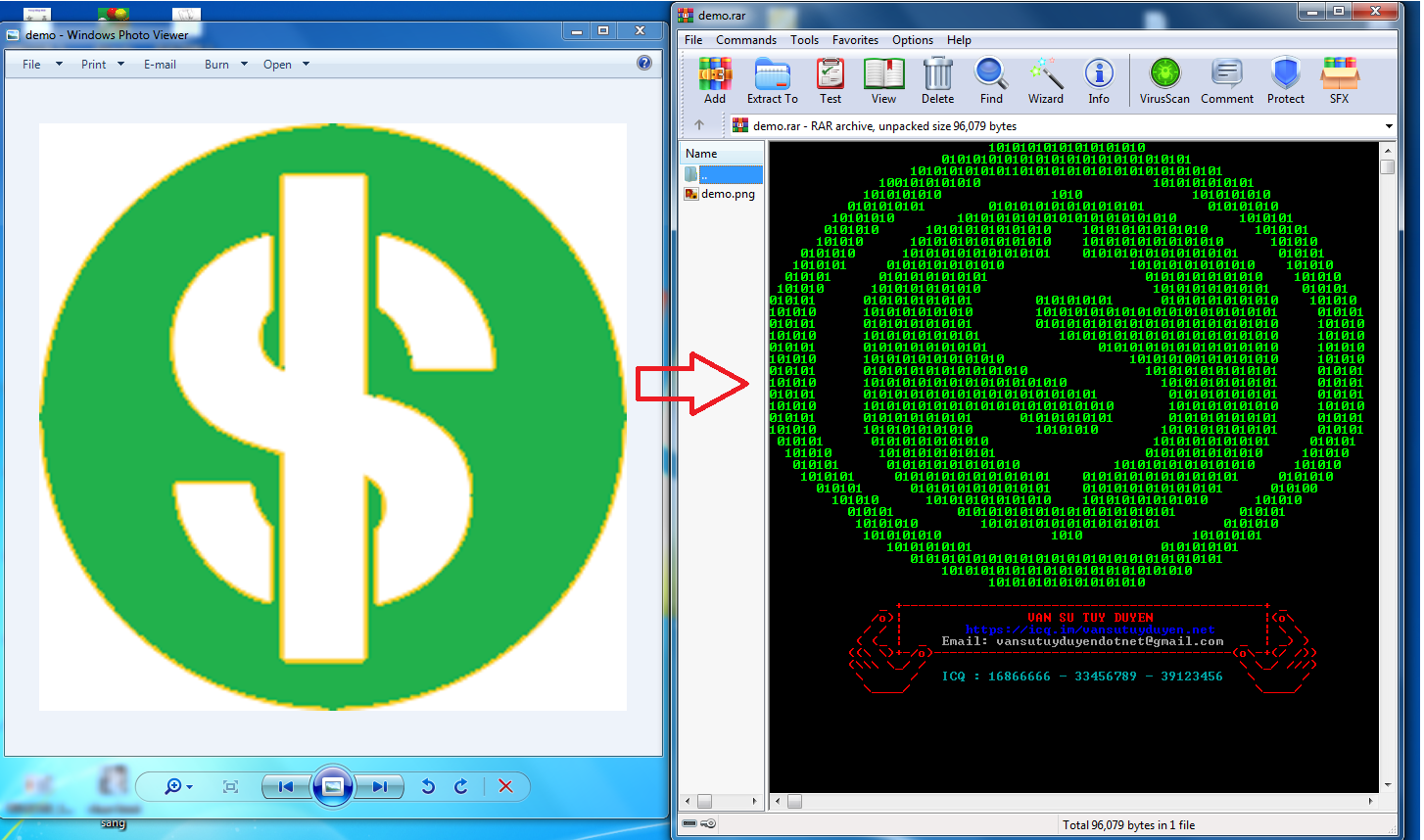Start VirusScan on the archive
This screenshot has width=1424, height=840.
1164,80
